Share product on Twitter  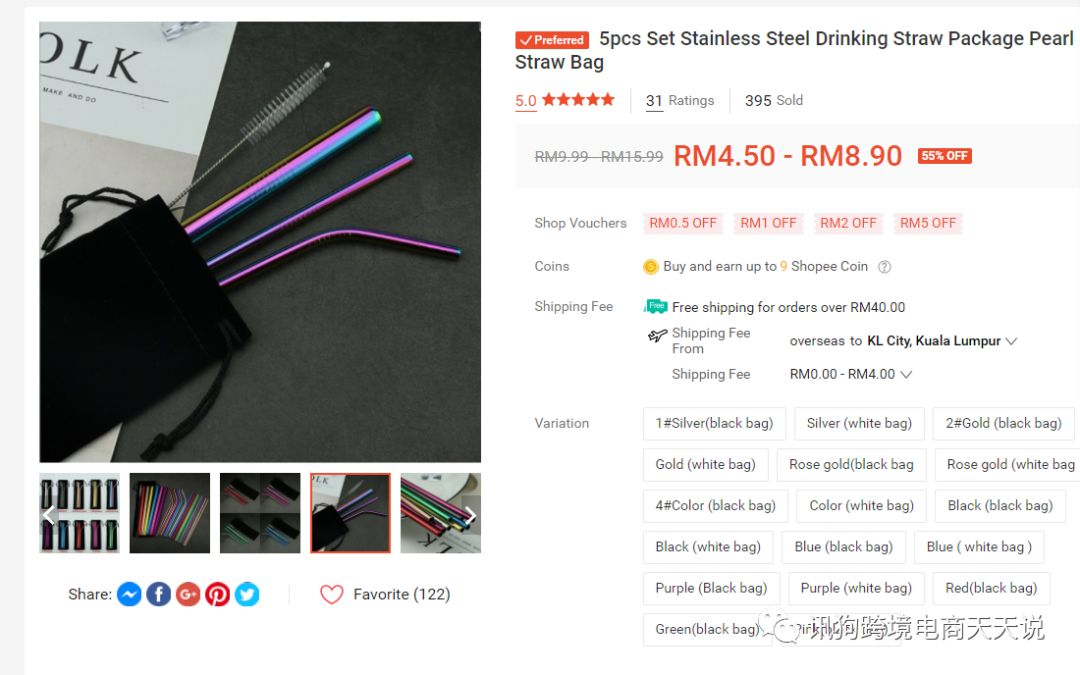247,594
